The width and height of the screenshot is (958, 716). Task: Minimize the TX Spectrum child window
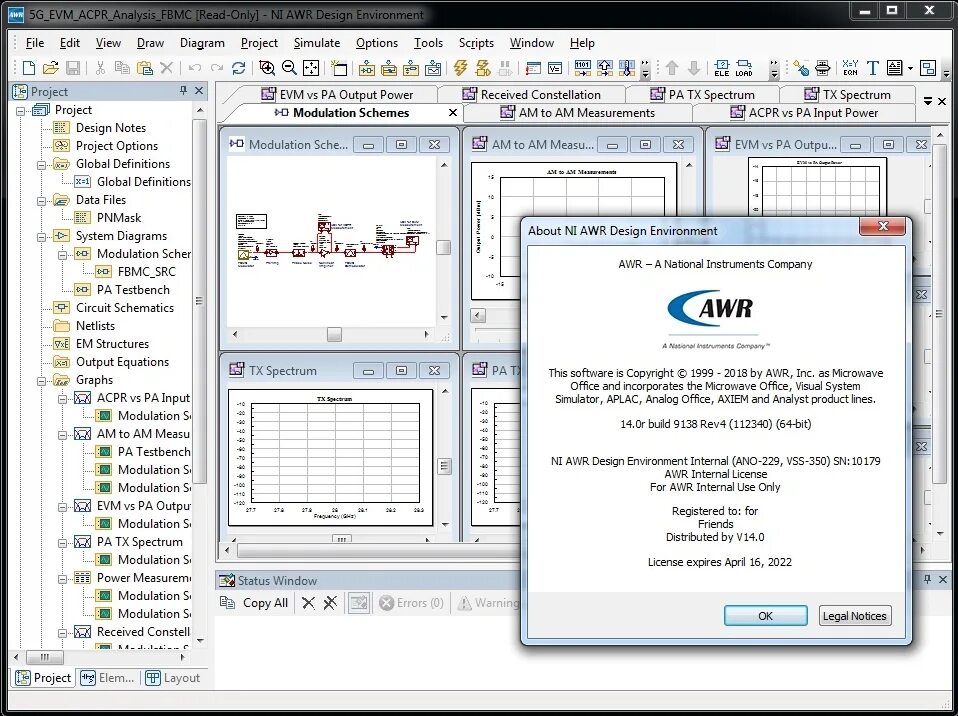pyautogui.click(x=368, y=371)
